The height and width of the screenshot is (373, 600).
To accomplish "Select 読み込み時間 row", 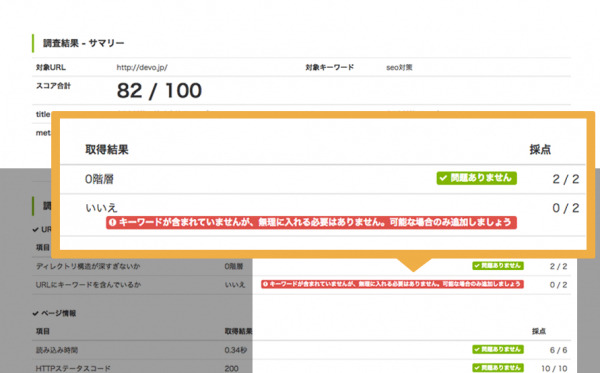I will point(302,350).
